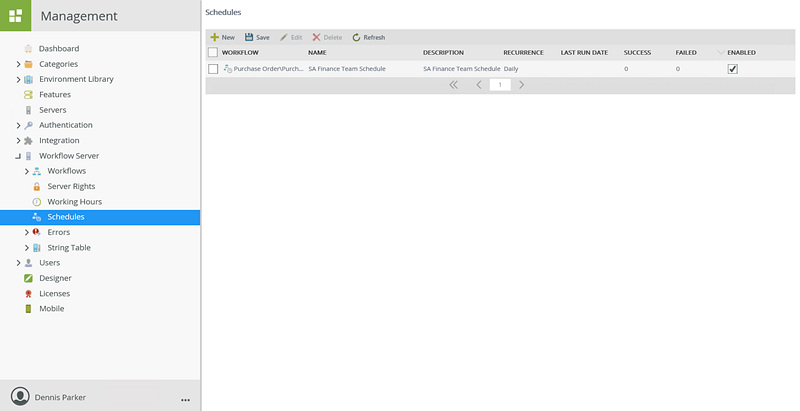Click the Features icon in sidebar
This screenshot has height=411, width=800.
click(x=29, y=94)
